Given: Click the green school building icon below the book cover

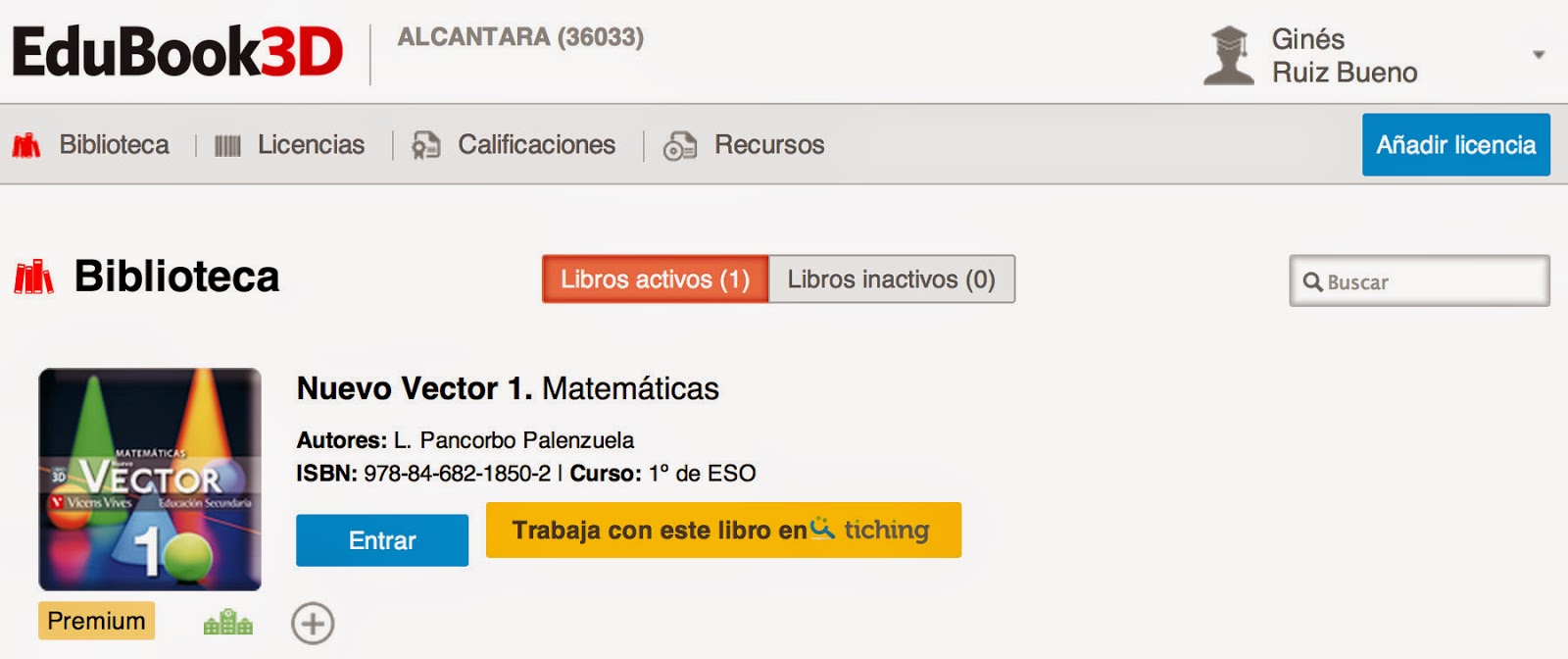Looking at the screenshot, I should pos(227,621).
